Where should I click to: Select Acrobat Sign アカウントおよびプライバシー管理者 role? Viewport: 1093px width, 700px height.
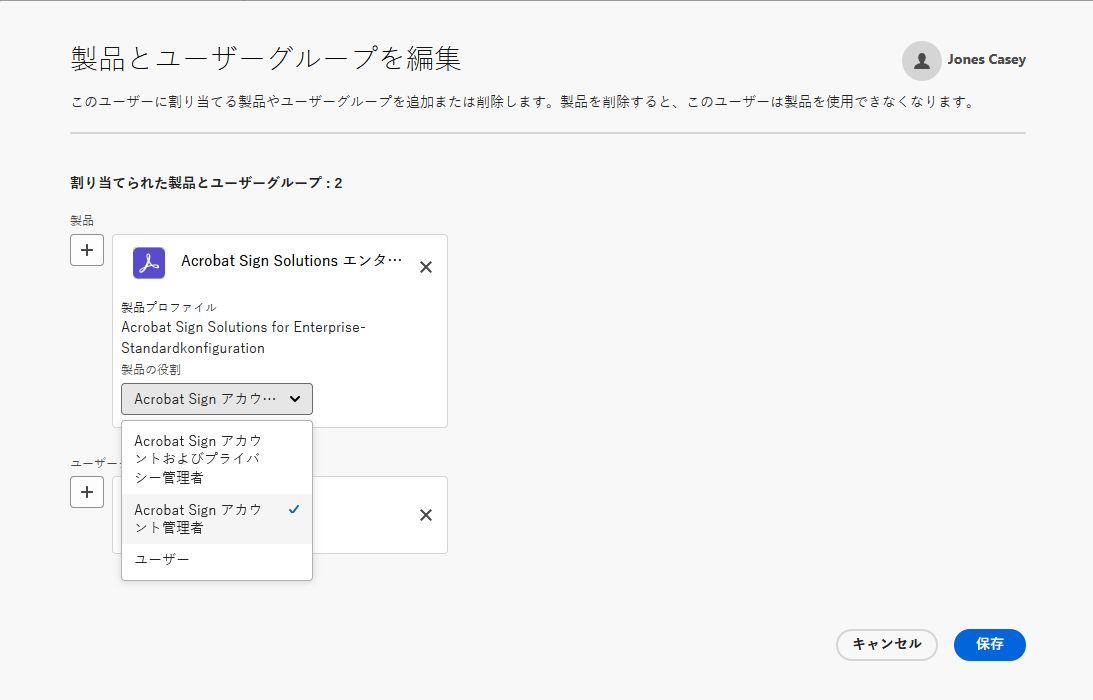pos(198,459)
